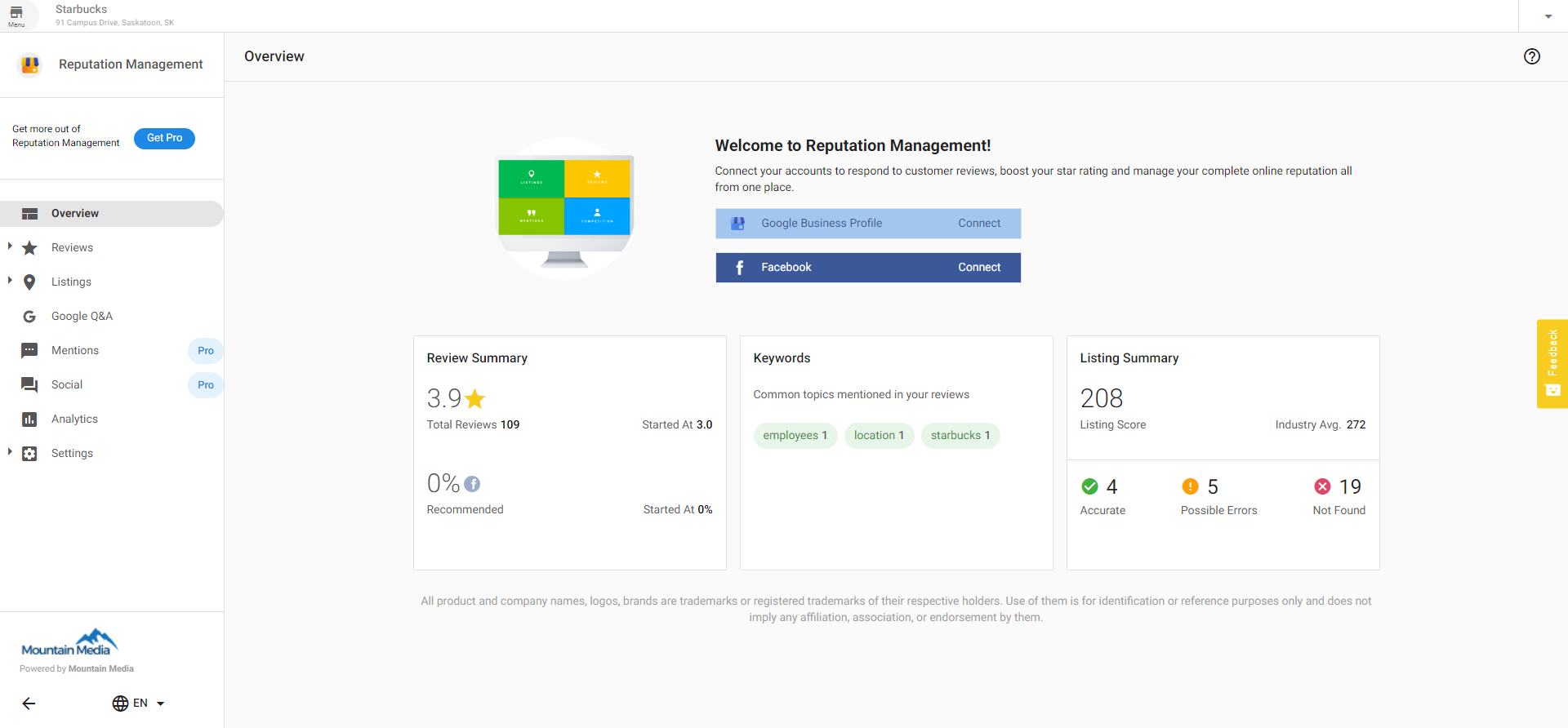Screen dimensions: 1568x728
Task: Click the Mentions chat bubble icon
Action: point(30,351)
